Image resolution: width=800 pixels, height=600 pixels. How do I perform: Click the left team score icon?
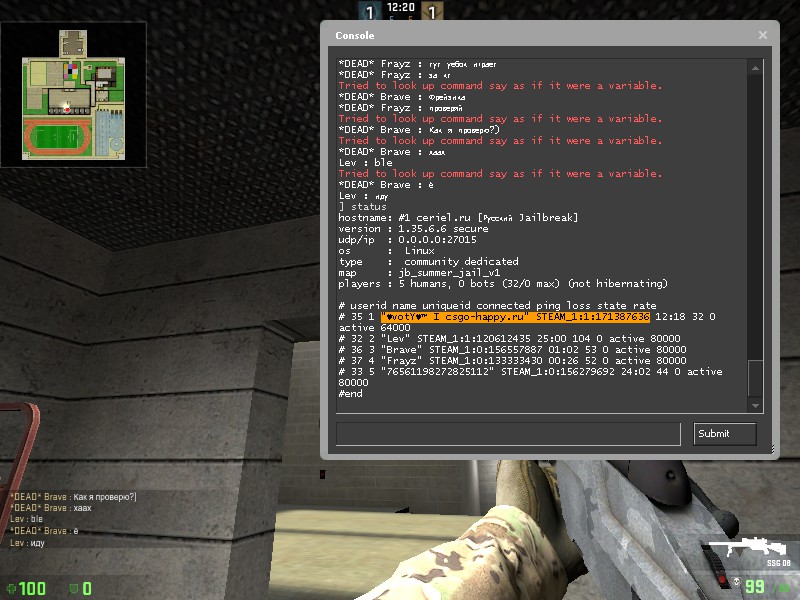tap(369, 13)
